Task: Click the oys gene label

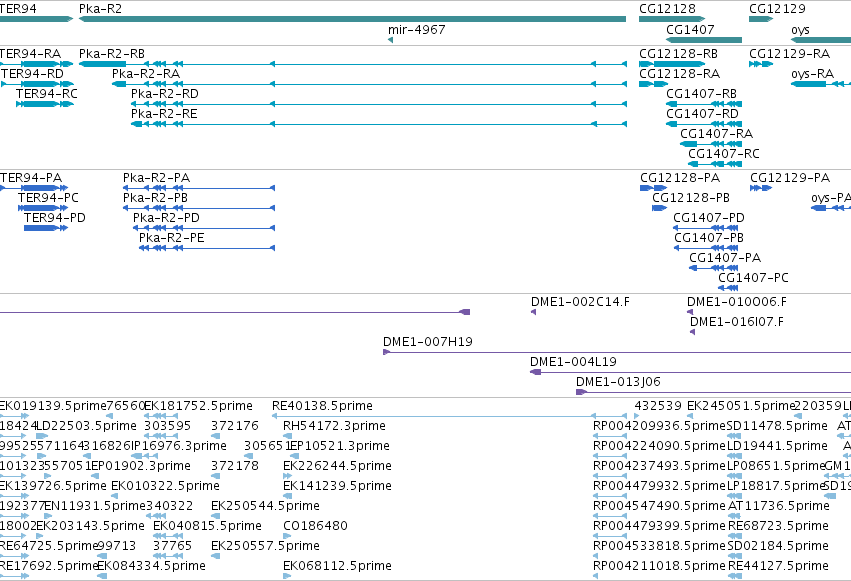Action: [801, 30]
